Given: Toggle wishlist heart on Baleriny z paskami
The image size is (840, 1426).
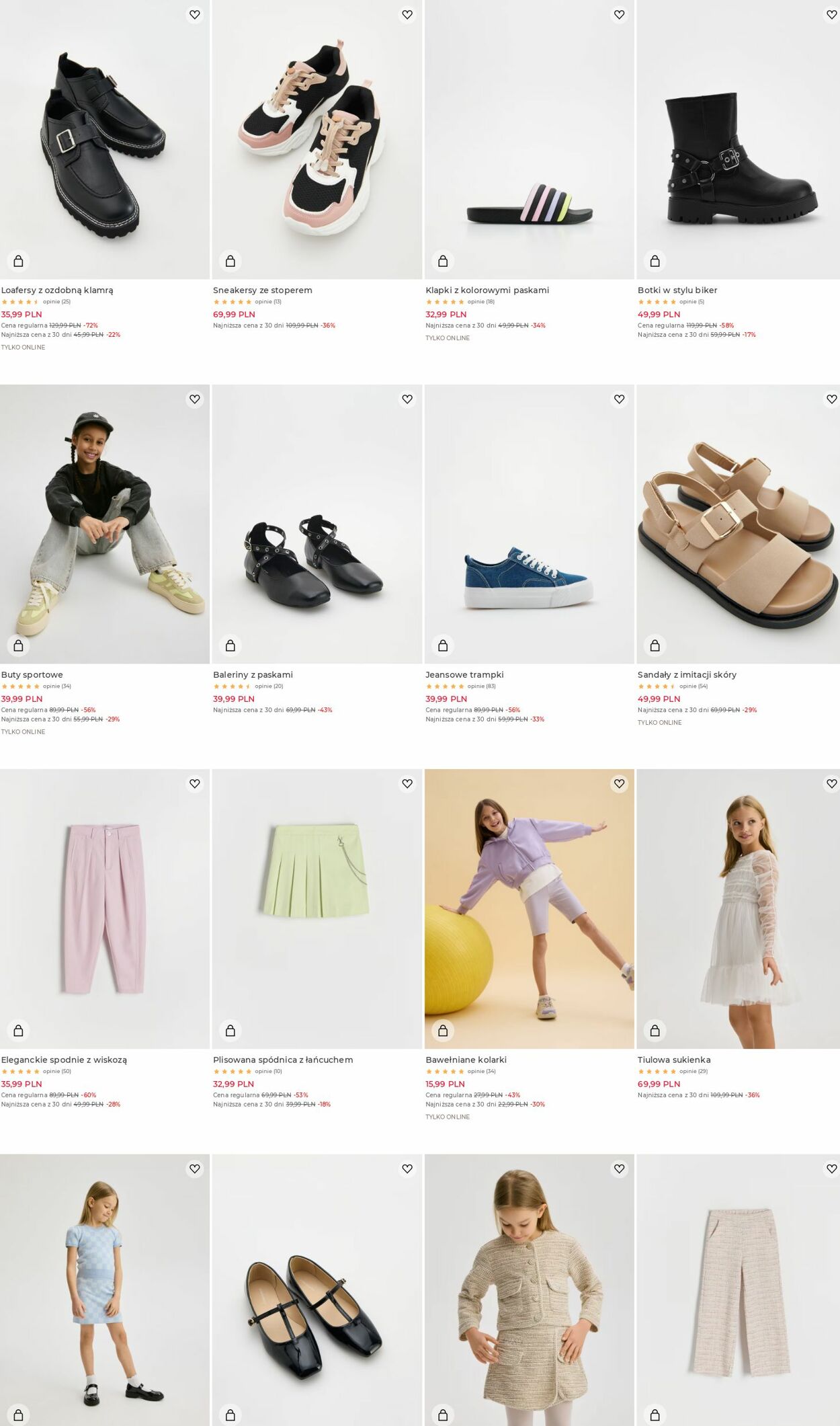Looking at the screenshot, I should click(407, 399).
